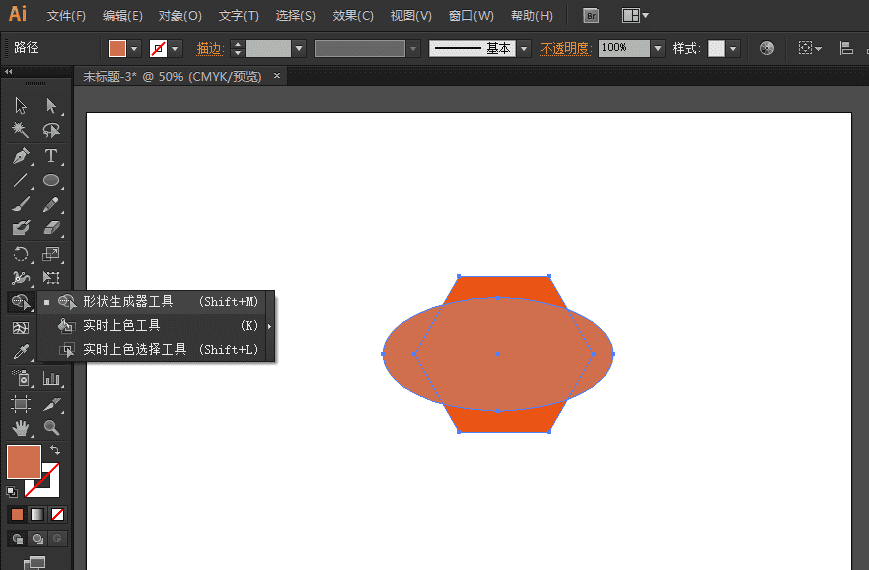Select the Magic Wand tool
Viewport: 869px width, 570px height.
point(21,130)
